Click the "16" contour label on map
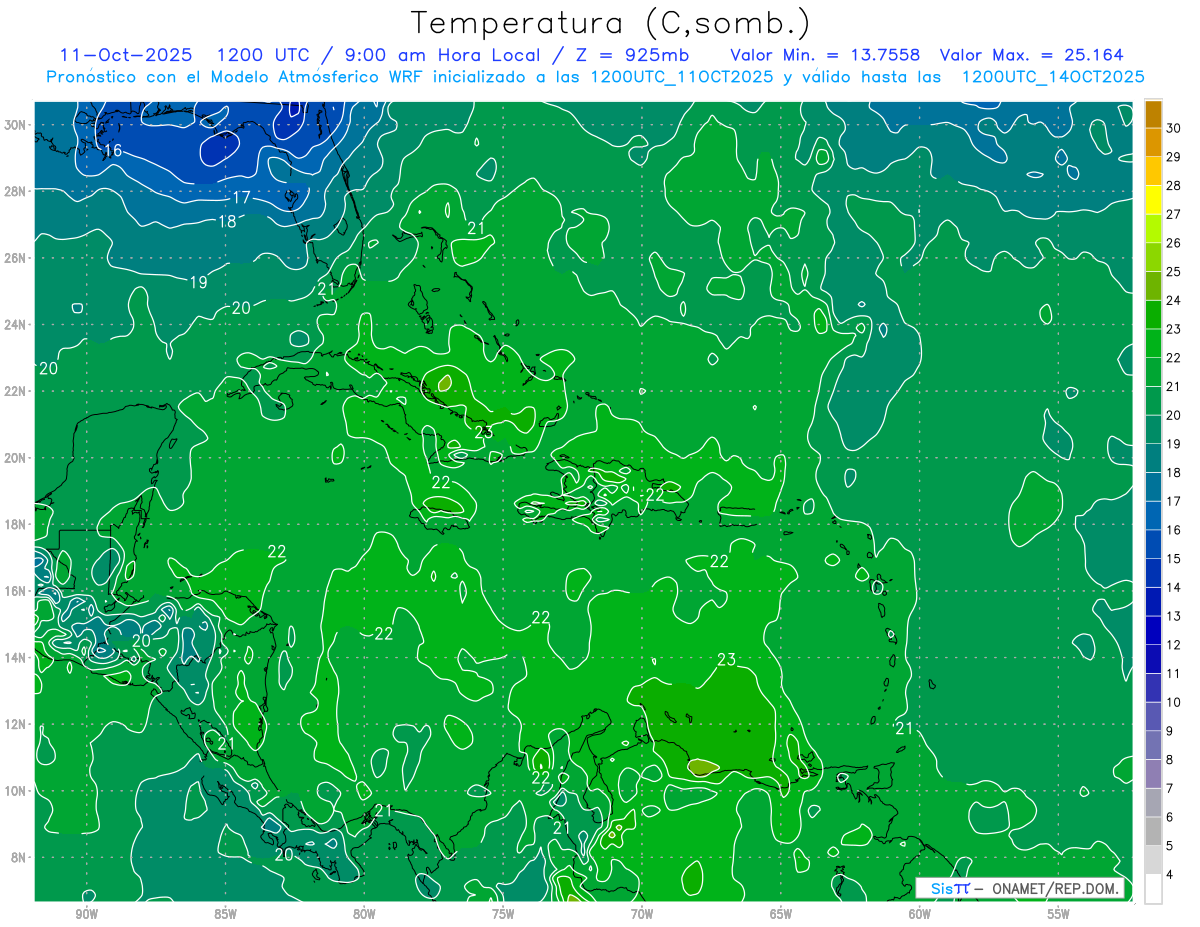The width and height of the screenshot is (1200, 927). 113,150
